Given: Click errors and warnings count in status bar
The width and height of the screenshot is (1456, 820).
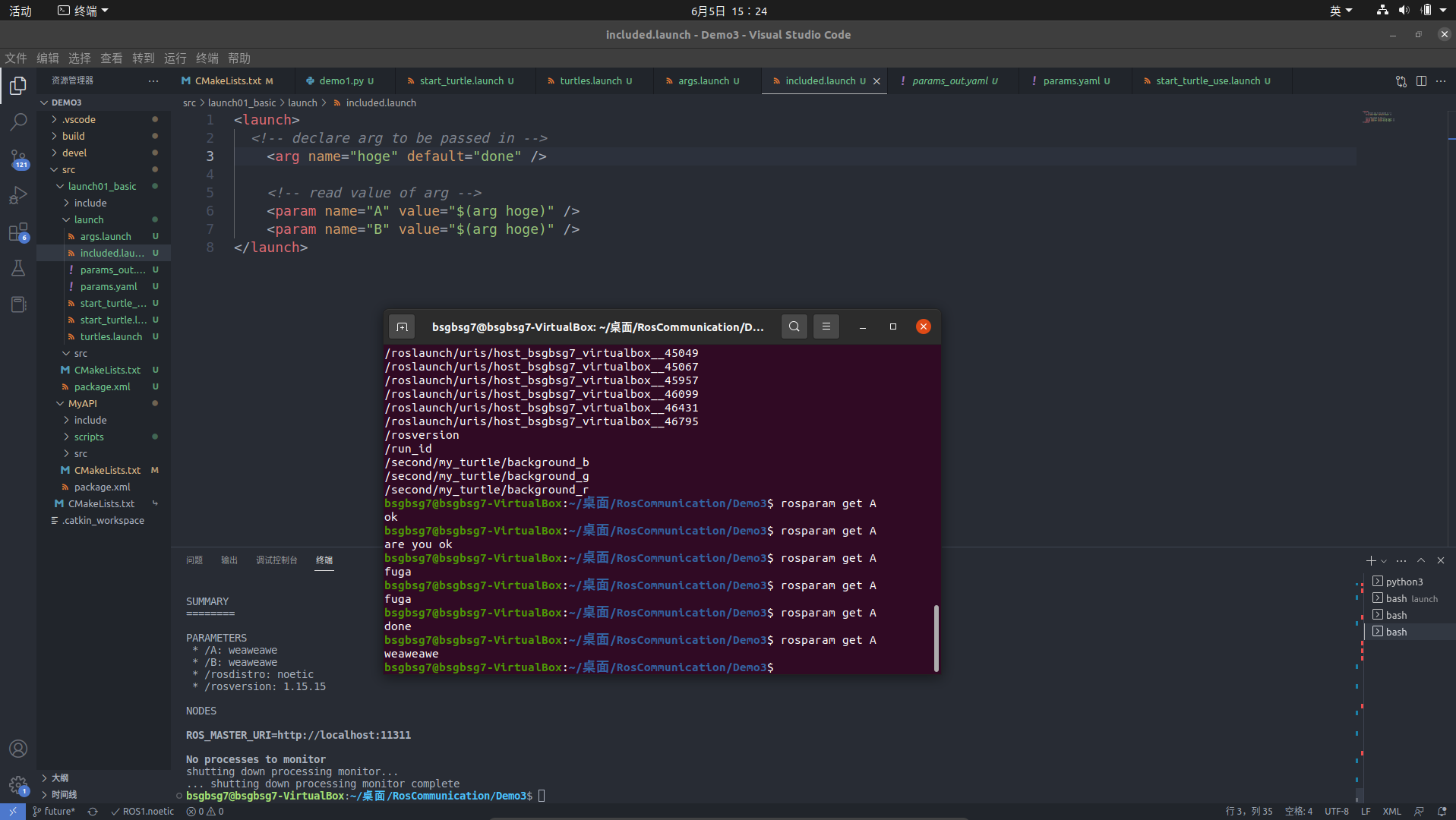Looking at the screenshot, I should [x=205, y=812].
